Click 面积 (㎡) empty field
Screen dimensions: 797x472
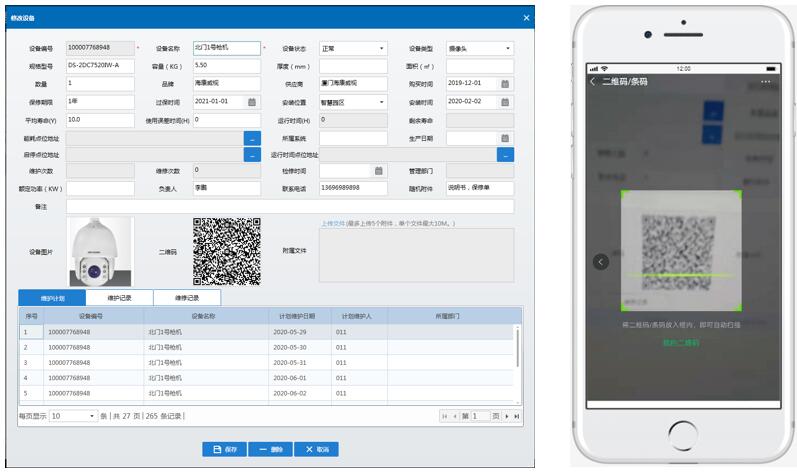[480, 66]
